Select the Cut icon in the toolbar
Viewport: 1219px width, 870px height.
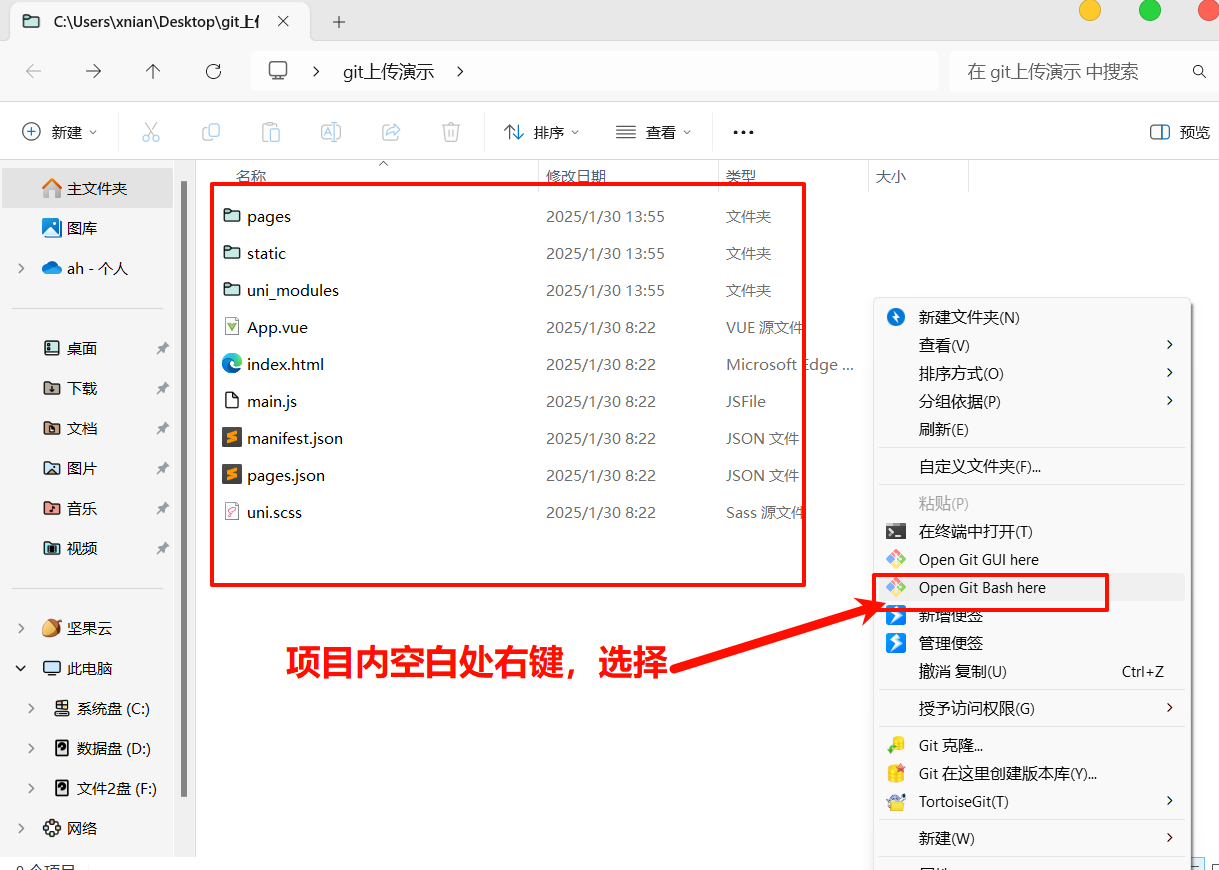click(151, 131)
